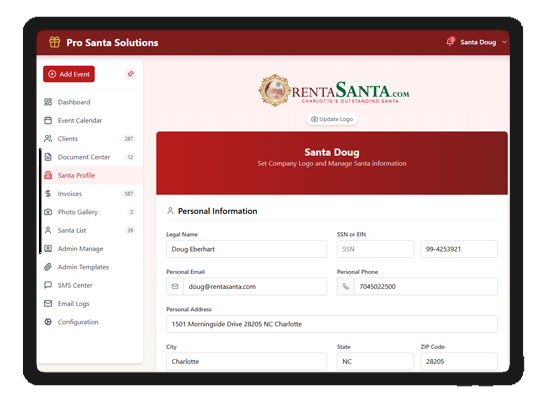The image size is (540, 400).
Task: Open Configuration in sidebar
Action: point(90,321)
